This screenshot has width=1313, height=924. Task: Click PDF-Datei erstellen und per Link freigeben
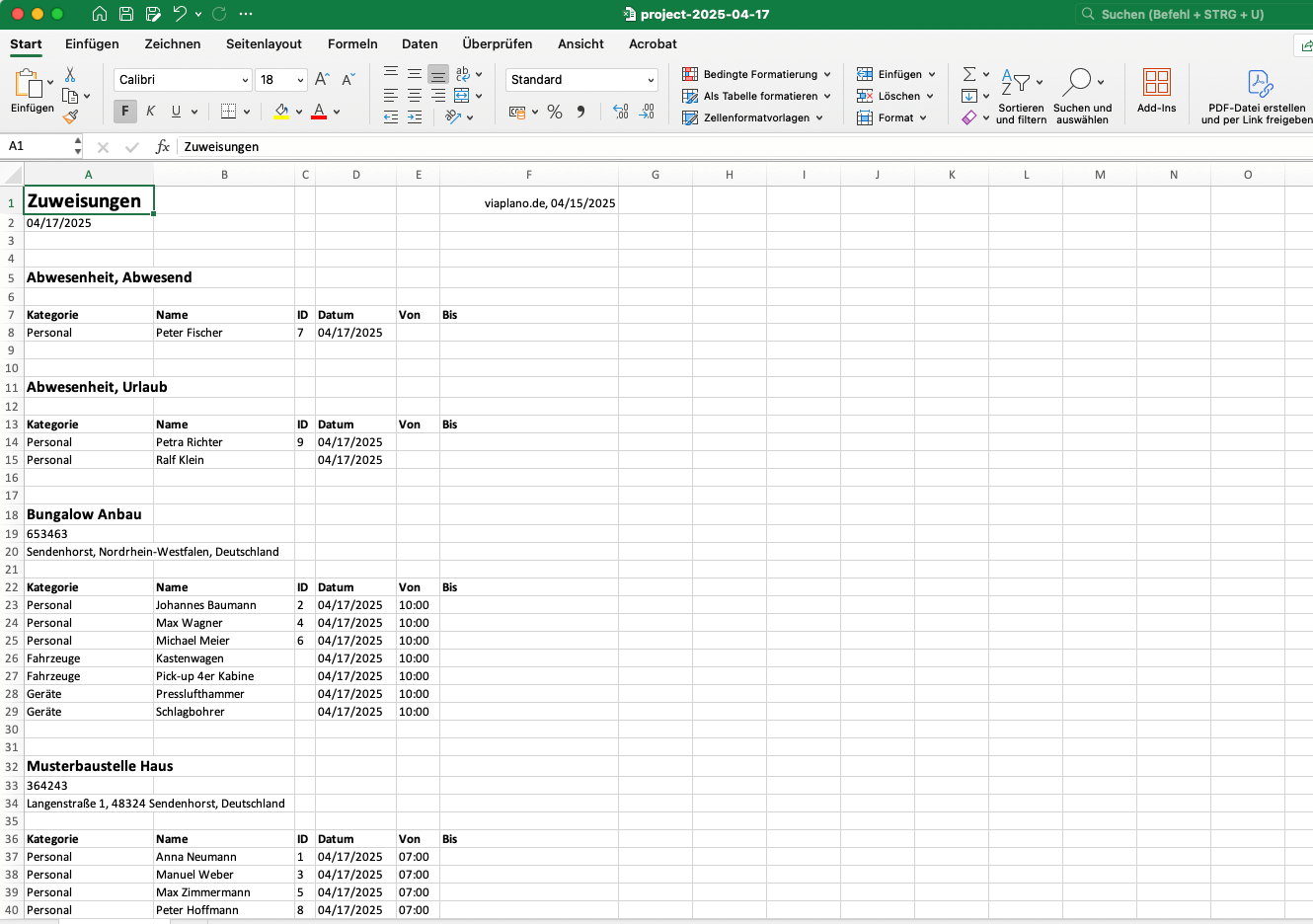point(1257,96)
